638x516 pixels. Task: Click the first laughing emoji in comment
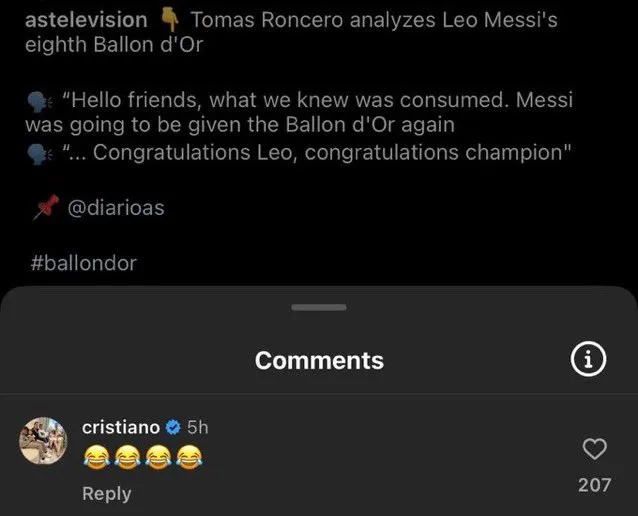(x=95, y=457)
